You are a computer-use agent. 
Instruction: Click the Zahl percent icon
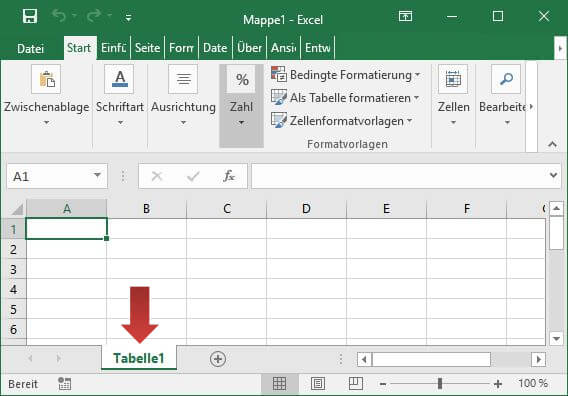242,79
